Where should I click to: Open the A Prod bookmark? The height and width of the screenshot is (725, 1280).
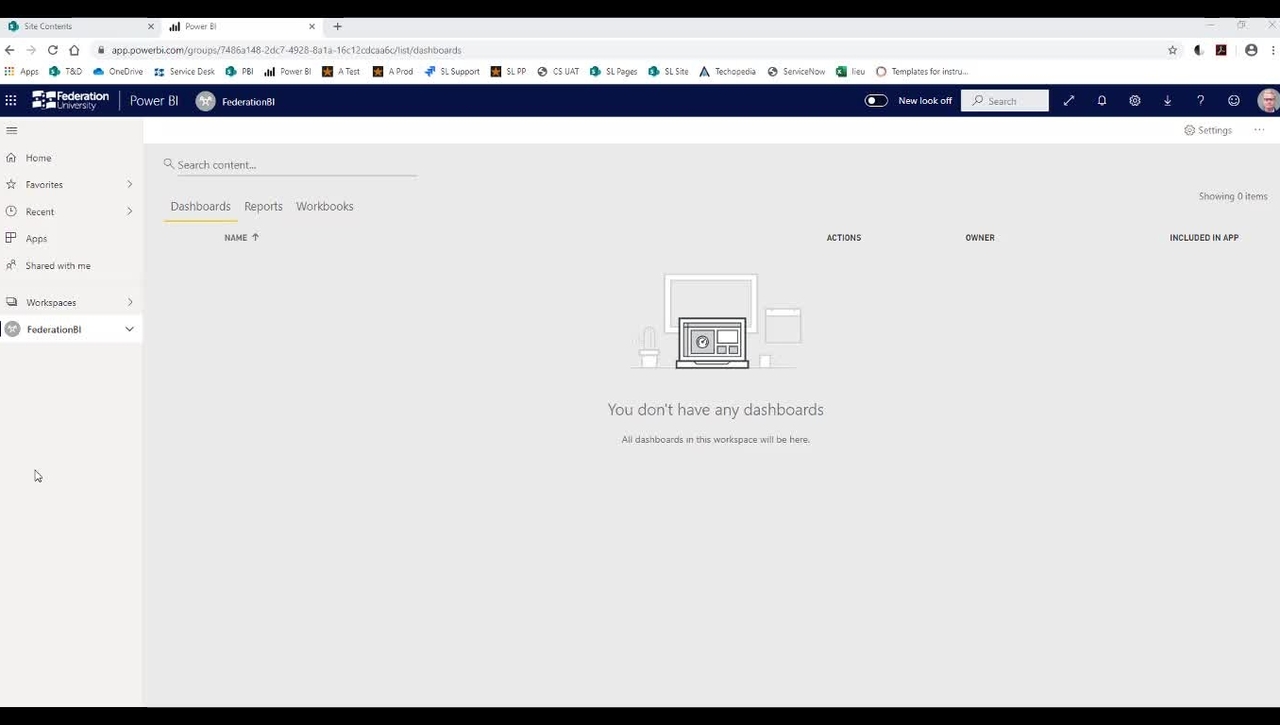392,72
